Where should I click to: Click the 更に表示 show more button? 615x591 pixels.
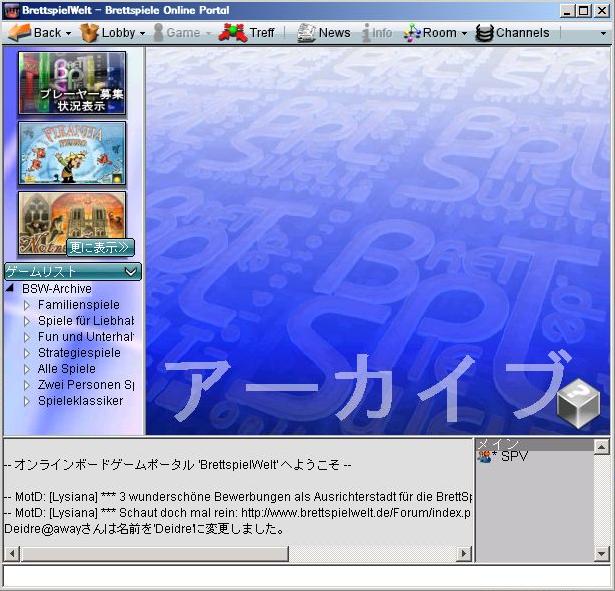pos(100,247)
